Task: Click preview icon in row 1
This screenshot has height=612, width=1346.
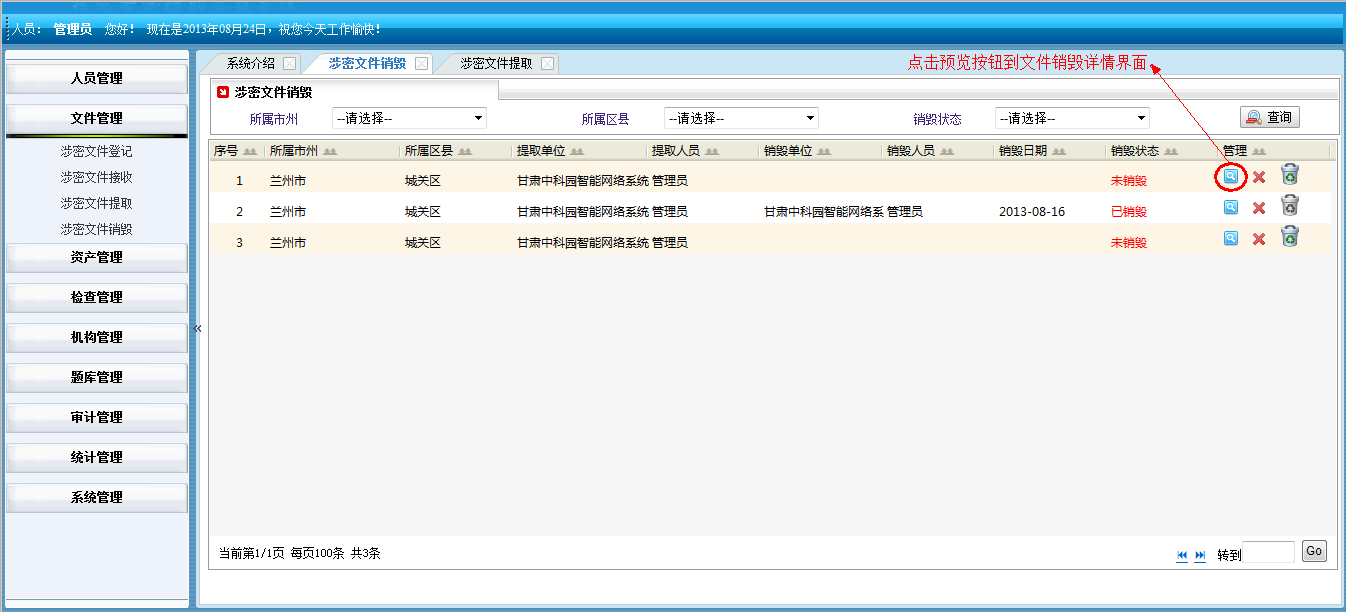Action: [x=1231, y=177]
